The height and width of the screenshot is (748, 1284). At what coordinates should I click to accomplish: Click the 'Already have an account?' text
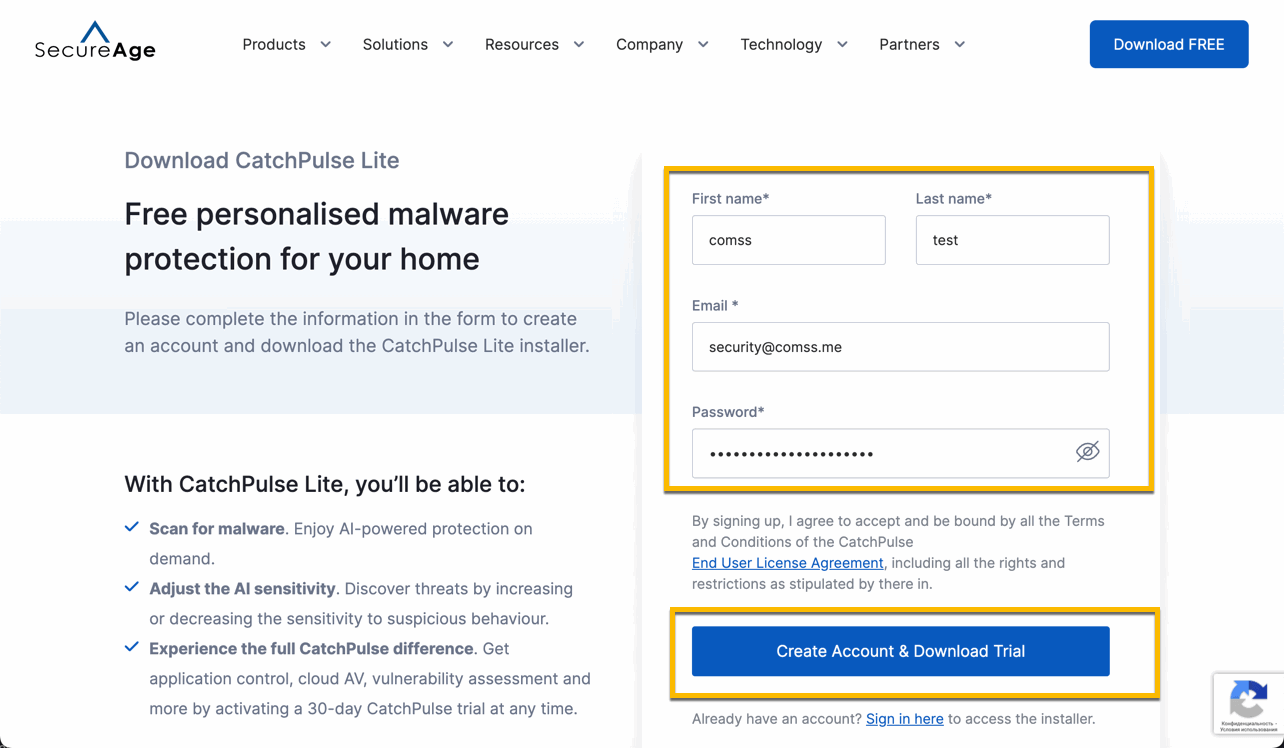[x=777, y=719]
